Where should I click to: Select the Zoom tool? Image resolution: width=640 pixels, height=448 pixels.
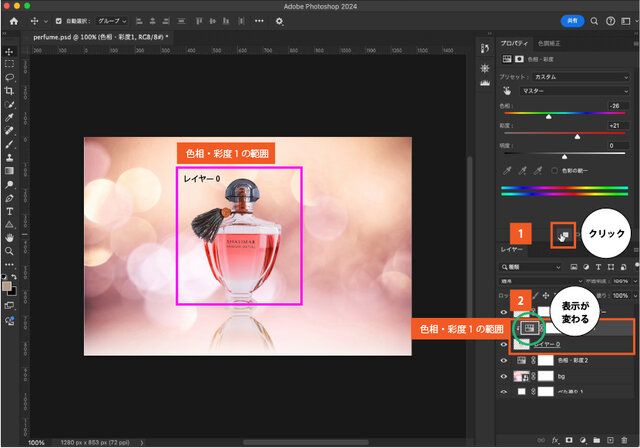pyautogui.click(x=9, y=253)
